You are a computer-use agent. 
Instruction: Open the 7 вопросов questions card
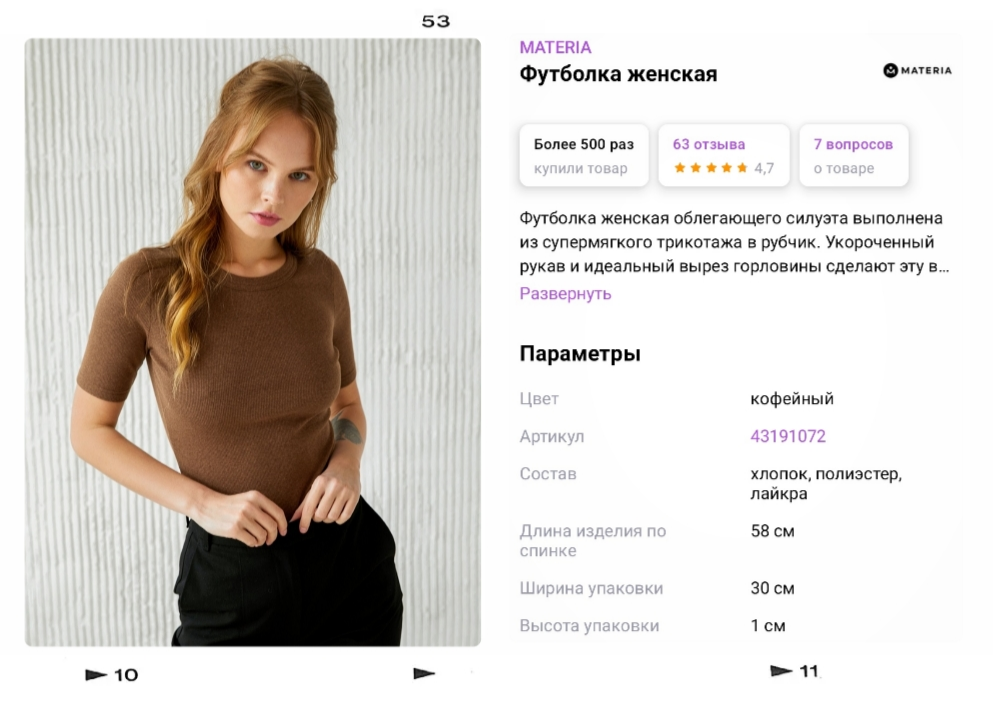click(x=854, y=155)
